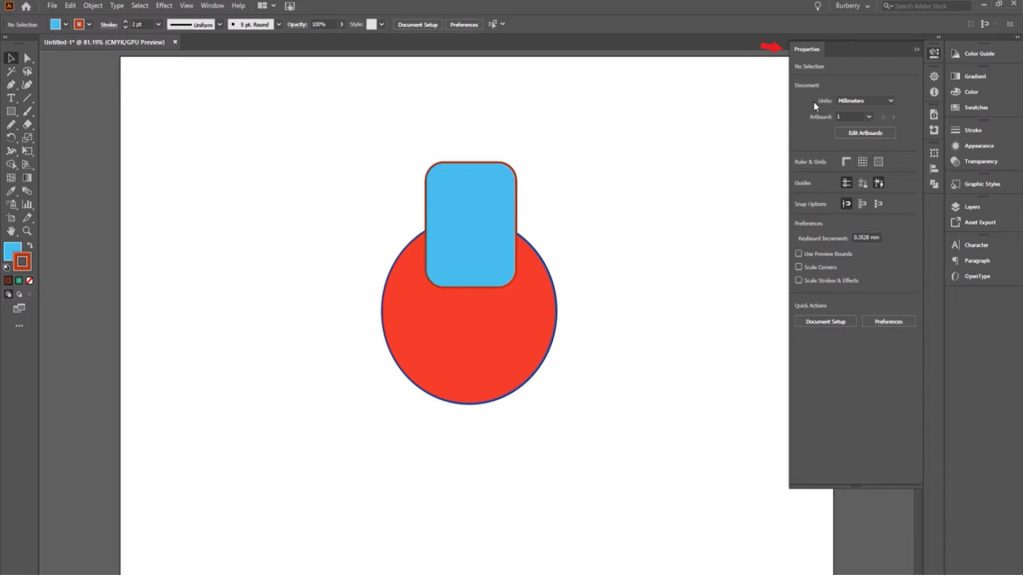This screenshot has height=576, width=1024.
Task: Select the Rotate tool
Action: (11, 138)
